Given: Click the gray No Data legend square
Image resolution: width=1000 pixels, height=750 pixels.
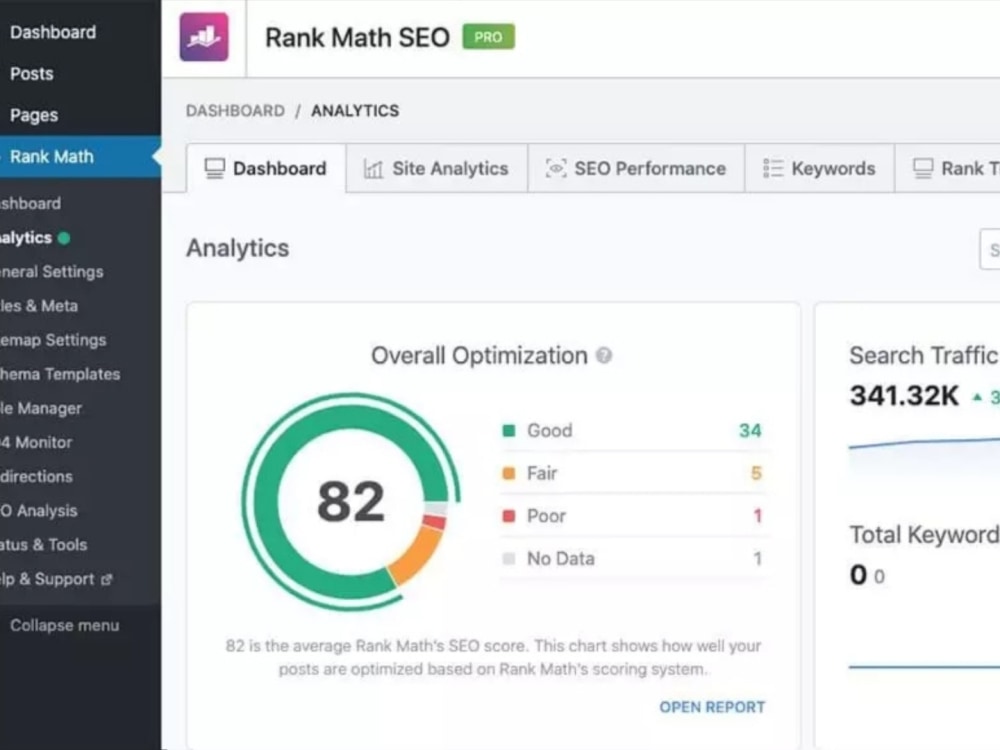Looking at the screenshot, I should tap(509, 559).
